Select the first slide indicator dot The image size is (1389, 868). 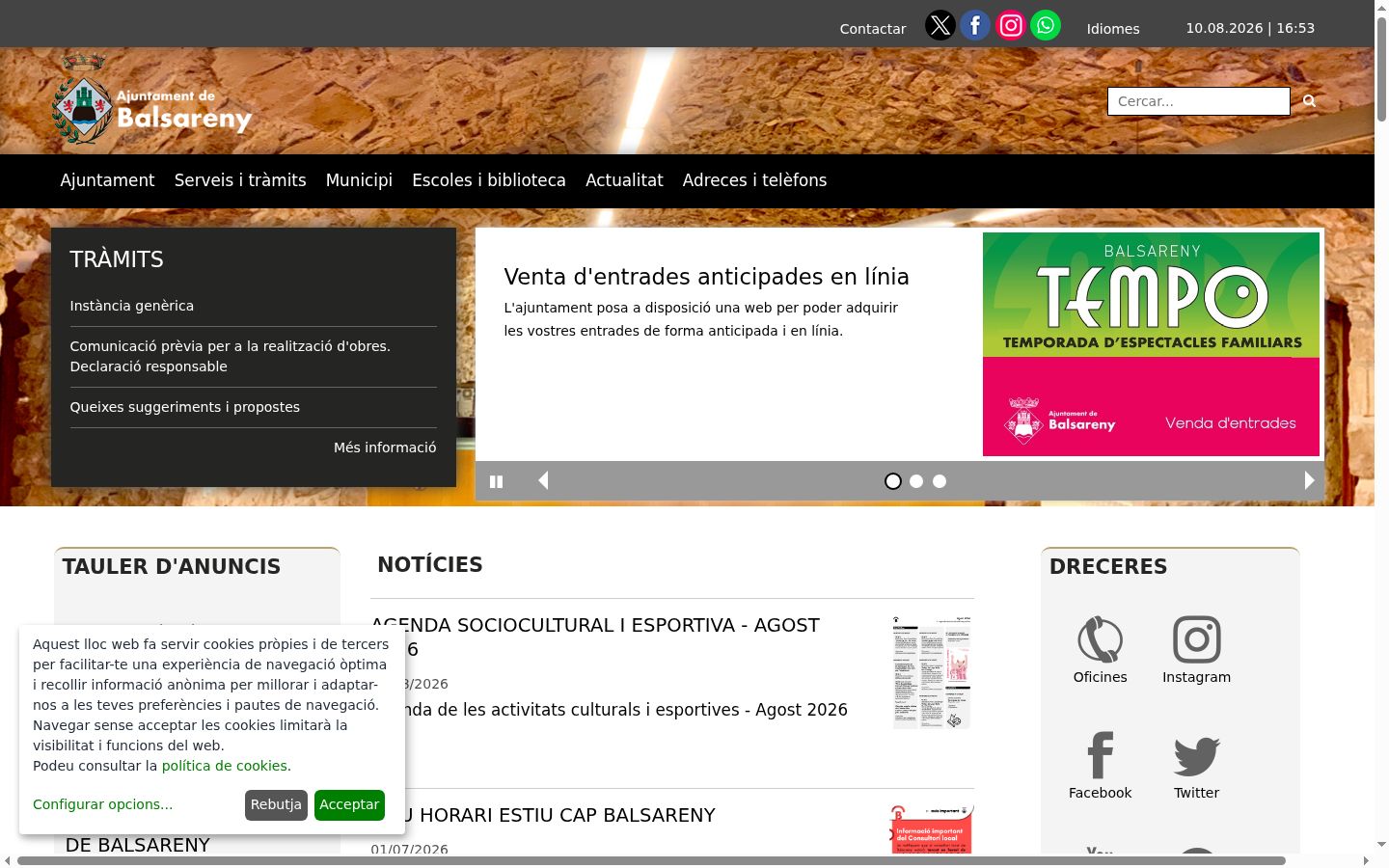click(x=893, y=481)
